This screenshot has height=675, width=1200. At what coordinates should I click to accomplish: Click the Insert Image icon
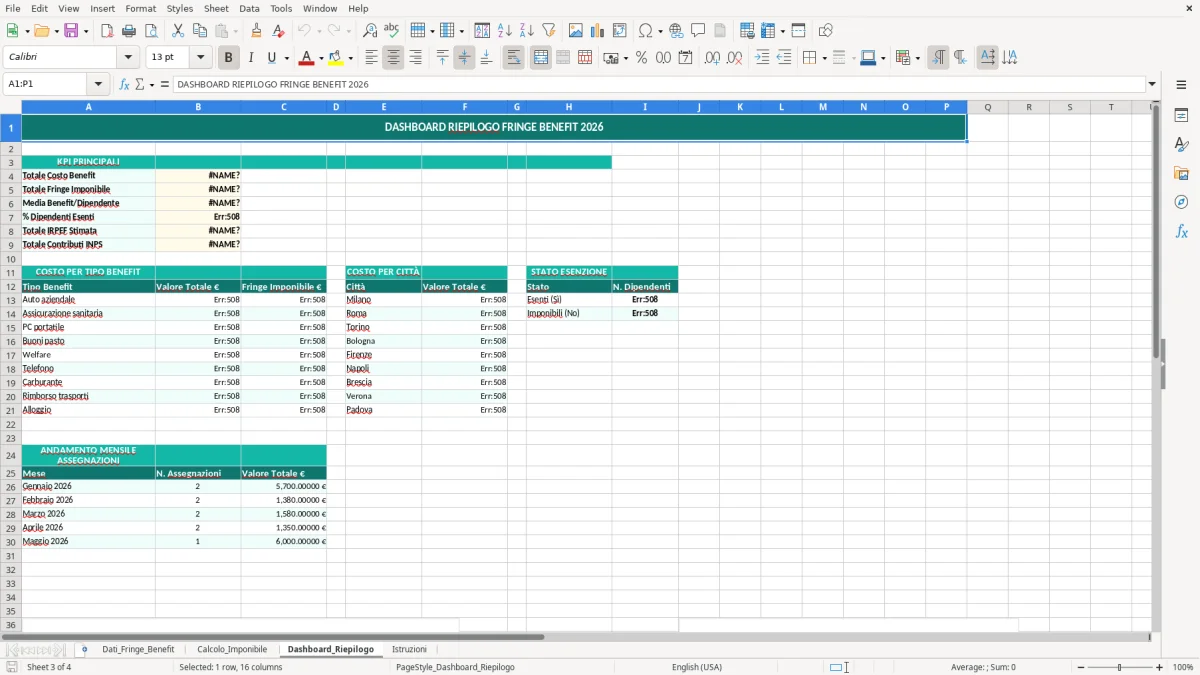tap(576, 31)
